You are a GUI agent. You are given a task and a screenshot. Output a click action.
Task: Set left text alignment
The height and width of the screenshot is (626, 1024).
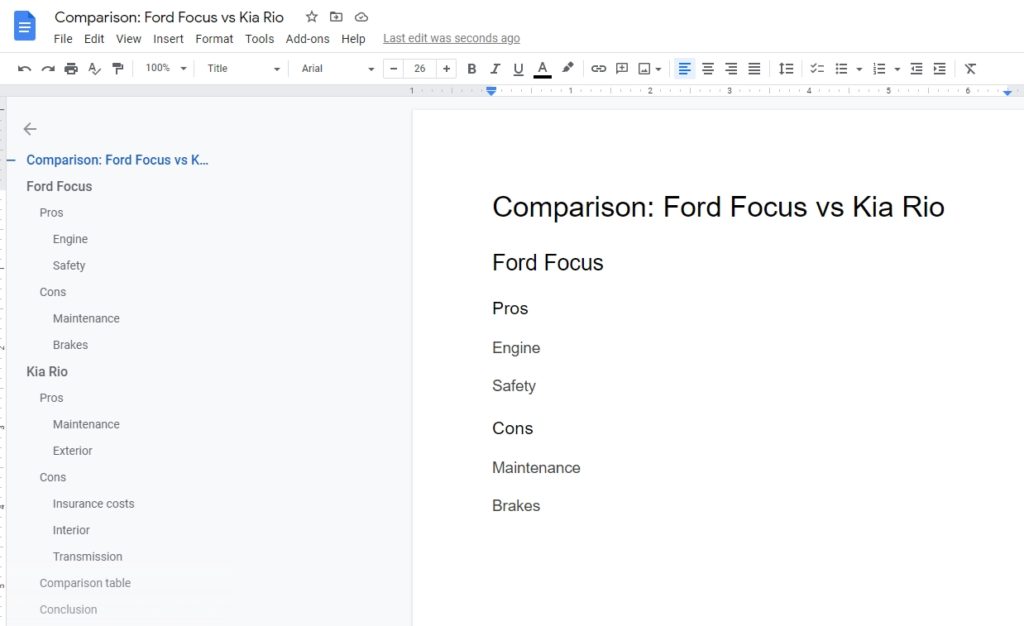click(684, 69)
